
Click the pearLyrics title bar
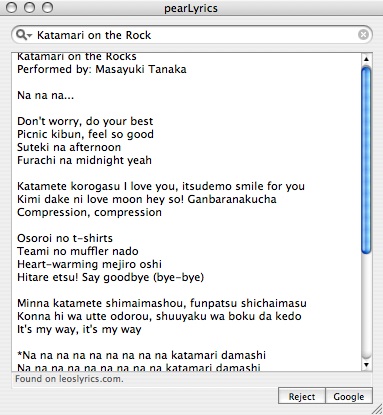tap(191, 8)
